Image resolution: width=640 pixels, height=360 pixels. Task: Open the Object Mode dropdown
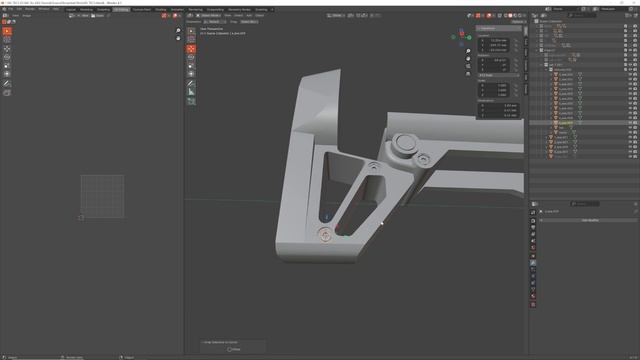tap(209, 16)
